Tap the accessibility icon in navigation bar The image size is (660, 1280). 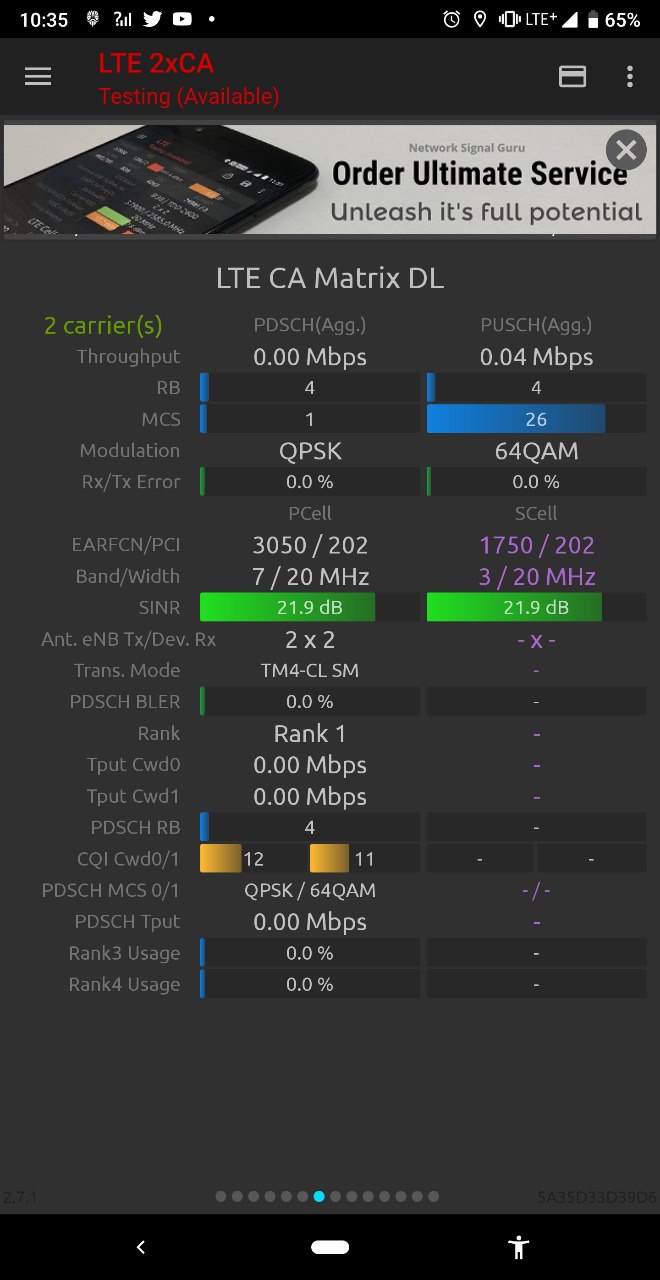click(518, 1247)
